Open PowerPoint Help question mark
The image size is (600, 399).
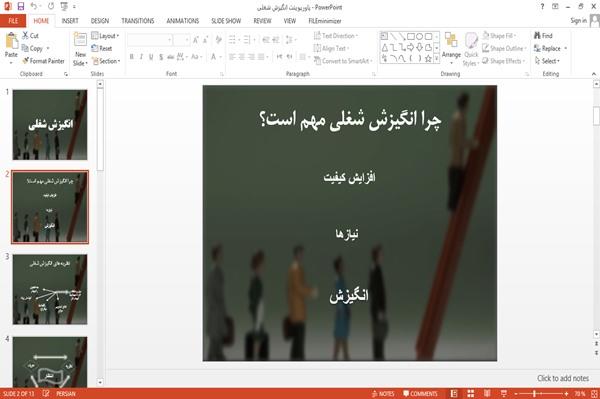[542, 7]
